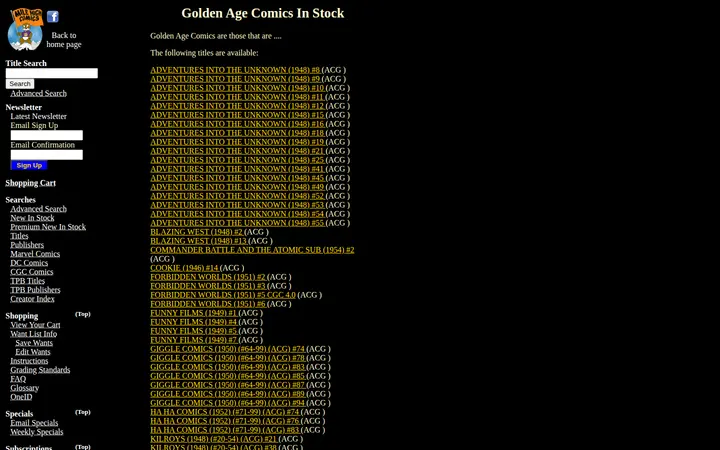Open the Facebook icon link
This screenshot has width=720, height=450.
click(x=53, y=17)
